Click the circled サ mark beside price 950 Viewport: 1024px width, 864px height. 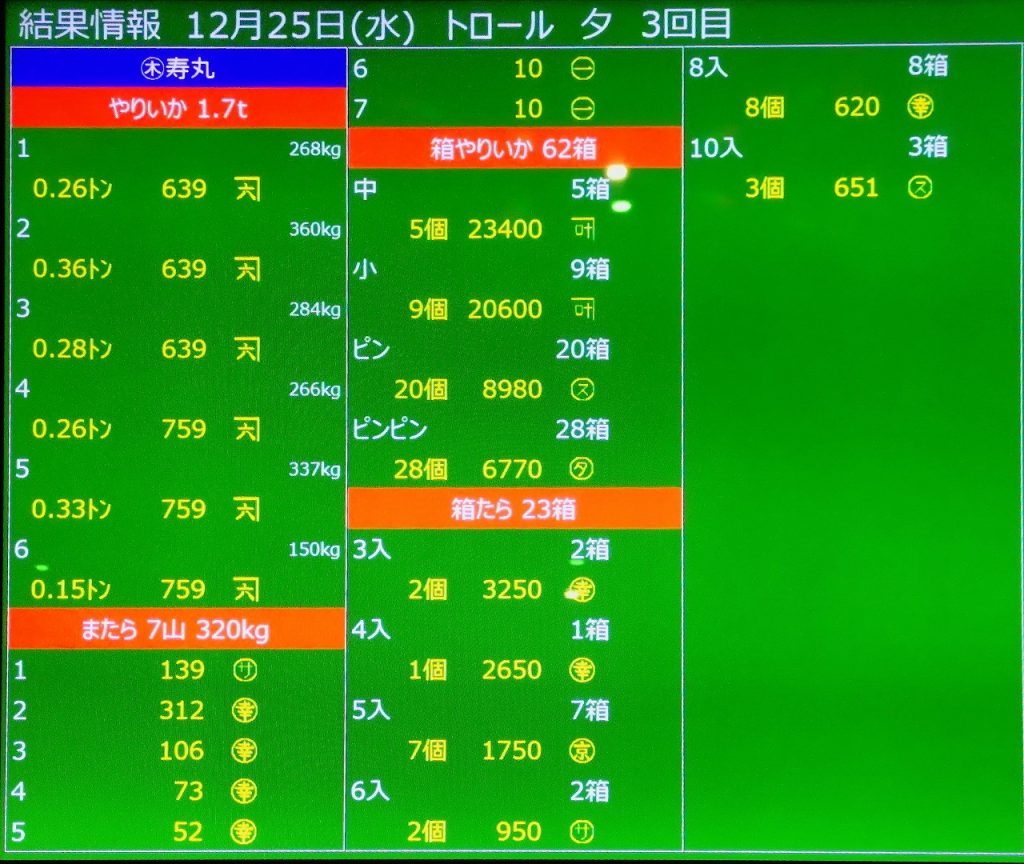point(581,831)
